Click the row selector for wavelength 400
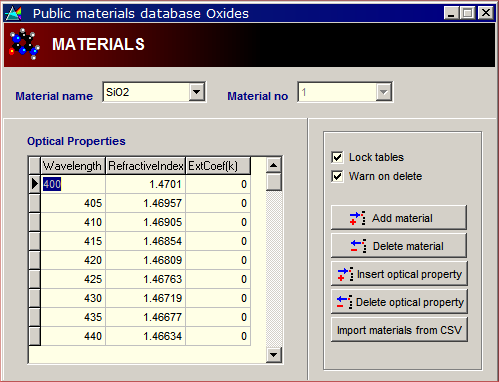This screenshot has width=499, height=382. point(34,184)
